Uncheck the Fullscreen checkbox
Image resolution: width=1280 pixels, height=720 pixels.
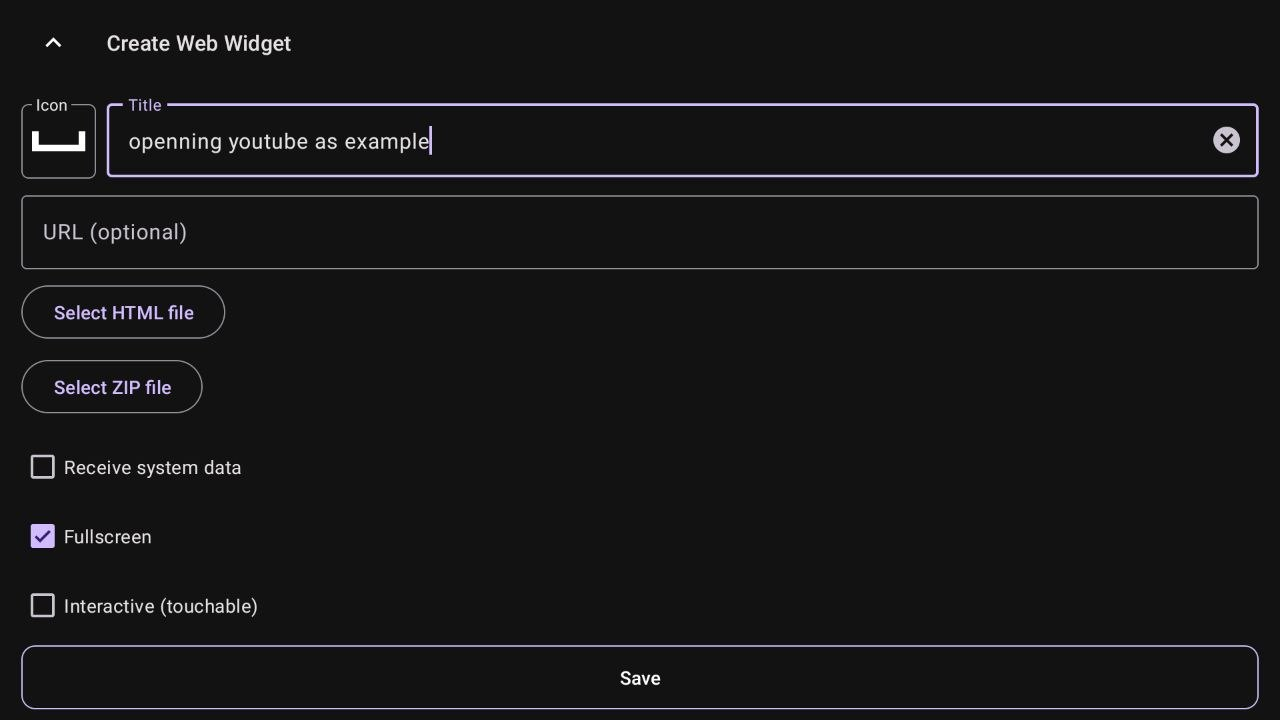click(42, 537)
